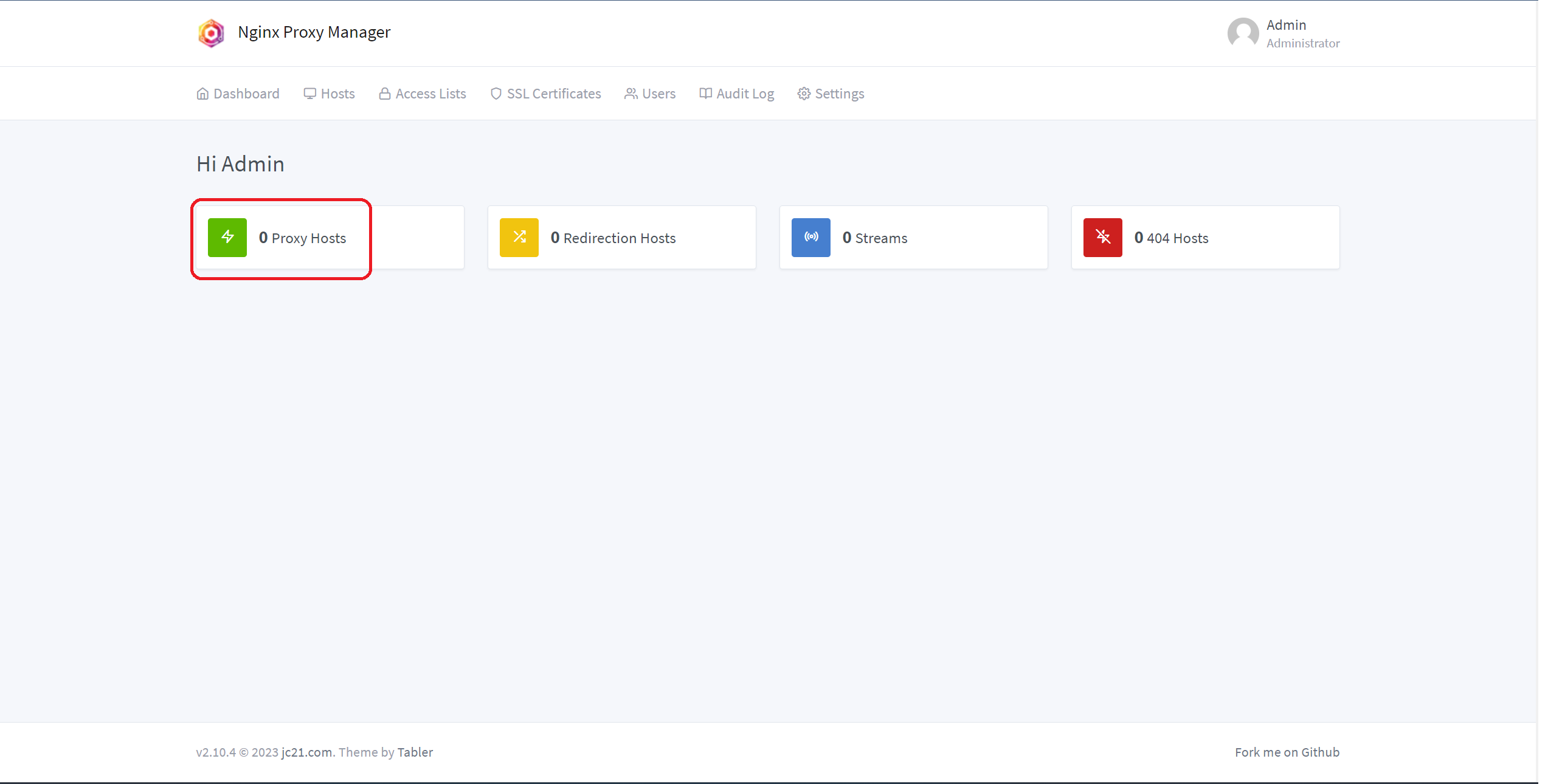
Task: Click the red 404 Hosts icon
Action: coord(1103,238)
